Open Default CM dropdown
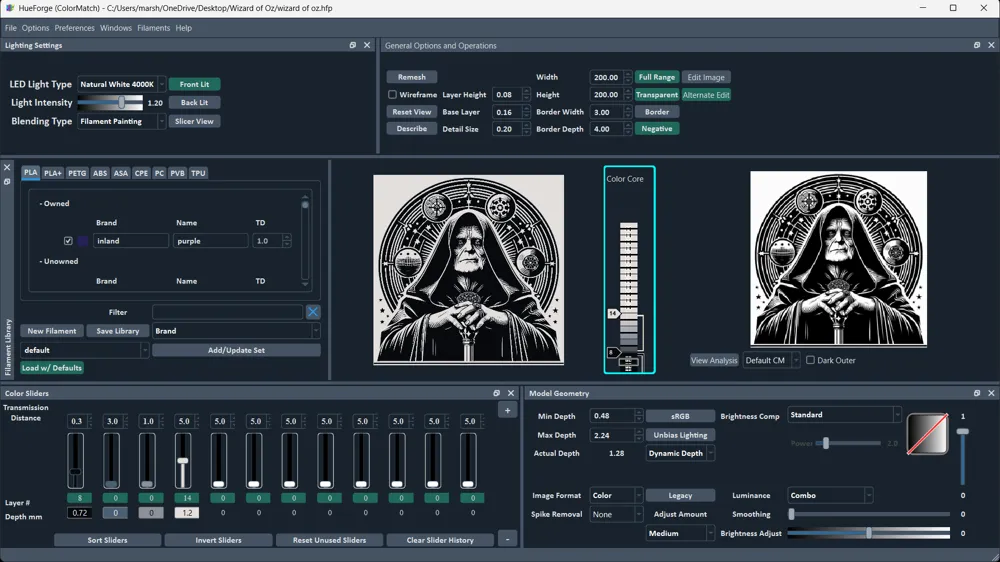The width and height of the screenshot is (1000, 562). click(771, 360)
